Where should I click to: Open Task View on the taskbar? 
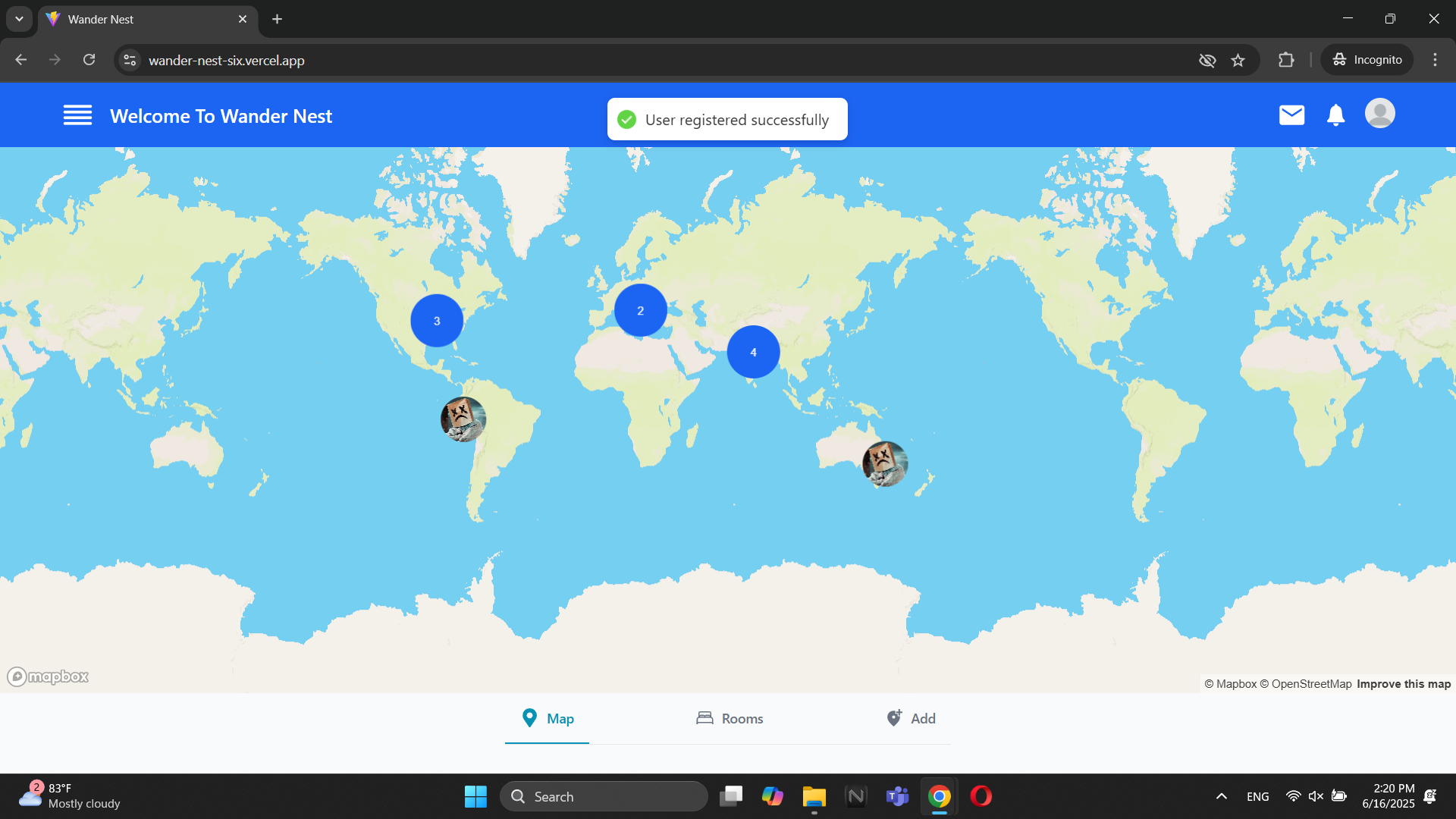(731, 796)
